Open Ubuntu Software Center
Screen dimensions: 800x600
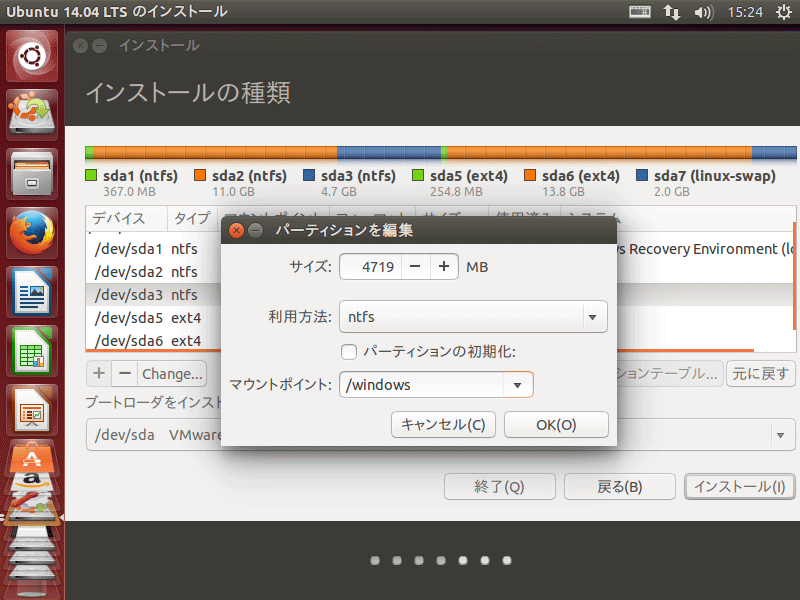[x=32, y=457]
